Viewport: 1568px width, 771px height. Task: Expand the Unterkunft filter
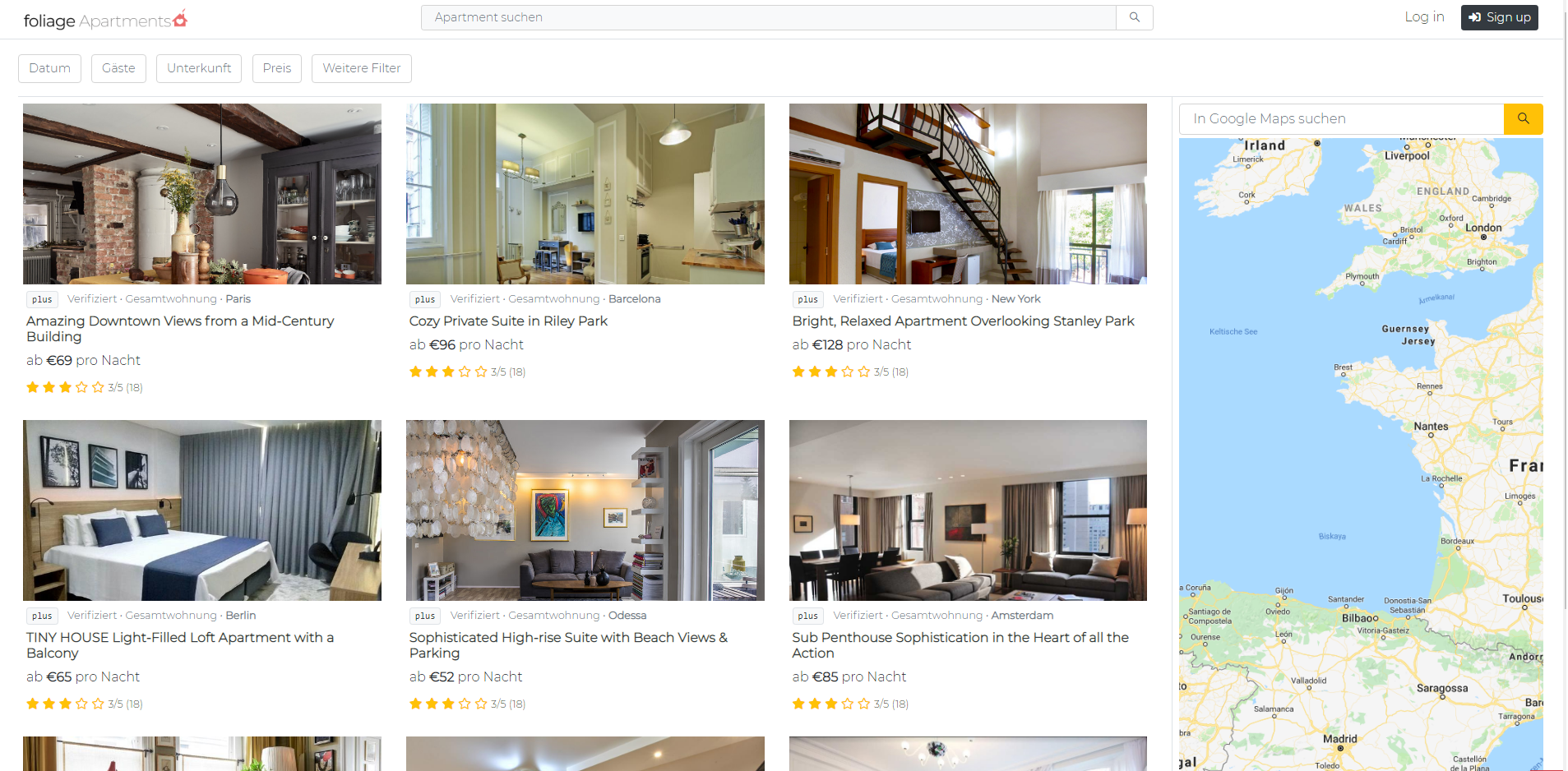199,68
